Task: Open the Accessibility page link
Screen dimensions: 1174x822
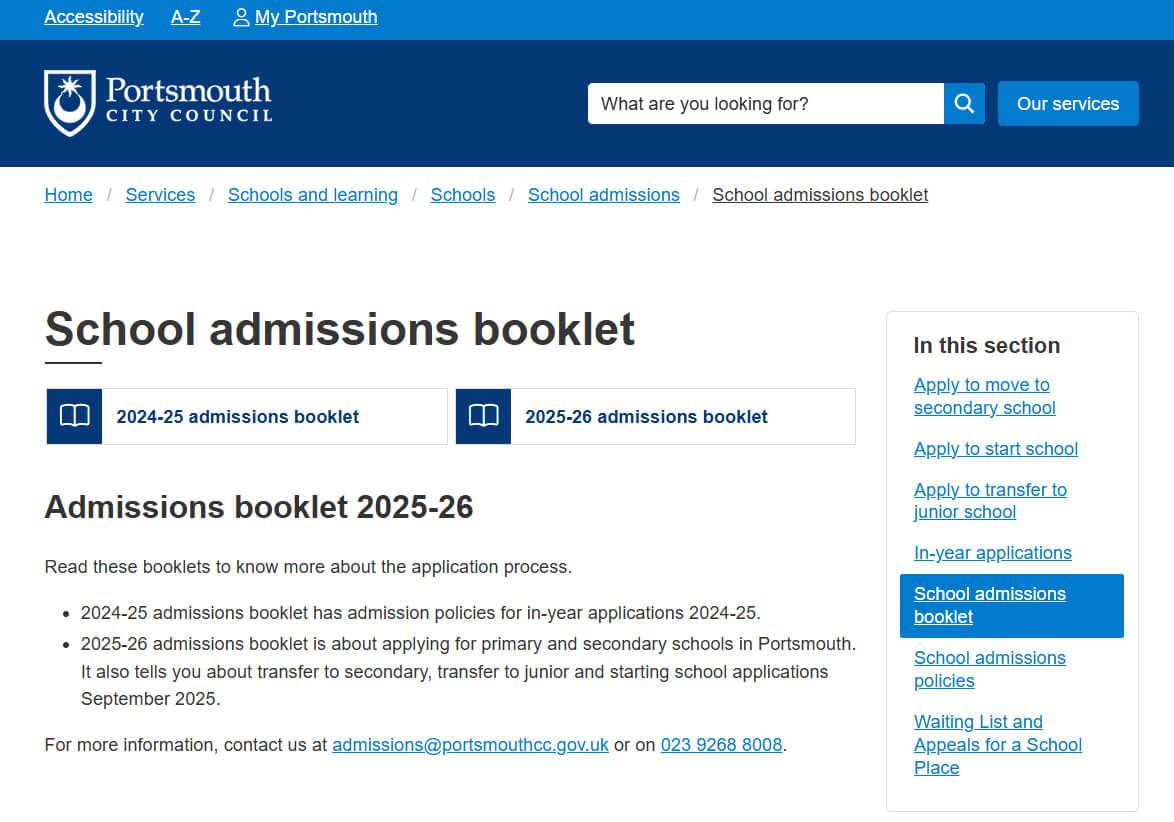Action: point(94,17)
